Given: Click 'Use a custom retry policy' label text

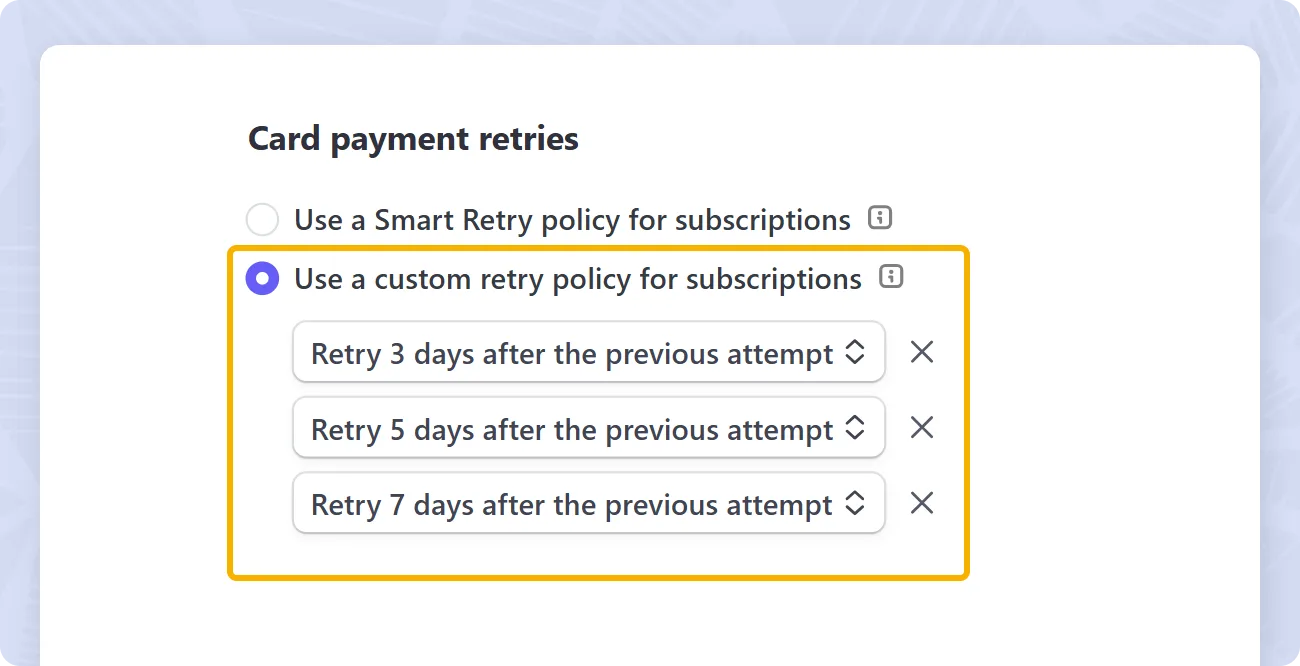Looking at the screenshot, I should click(578, 279).
